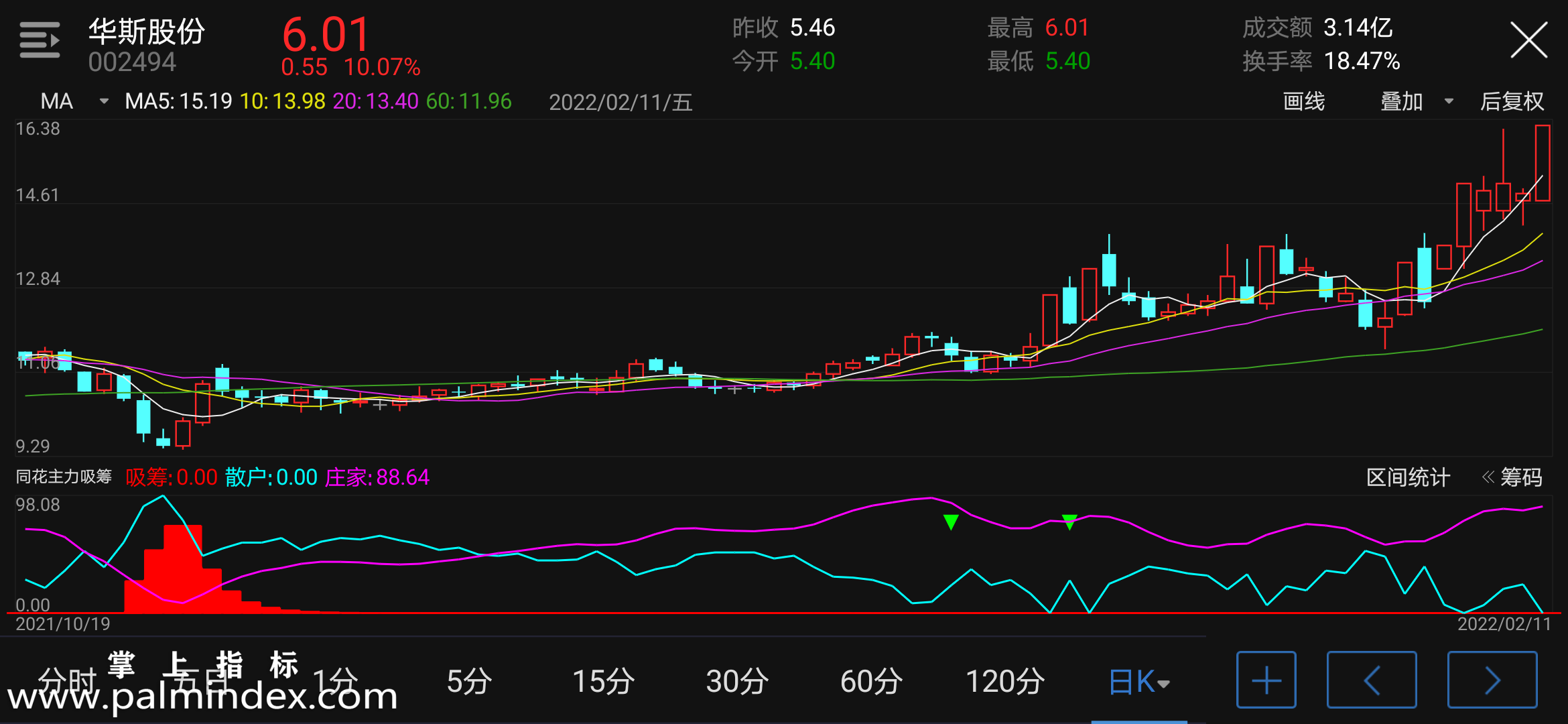Click the 庄家:88.64 indicator value
The width and height of the screenshot is (1568, 724).
point(377,477)
